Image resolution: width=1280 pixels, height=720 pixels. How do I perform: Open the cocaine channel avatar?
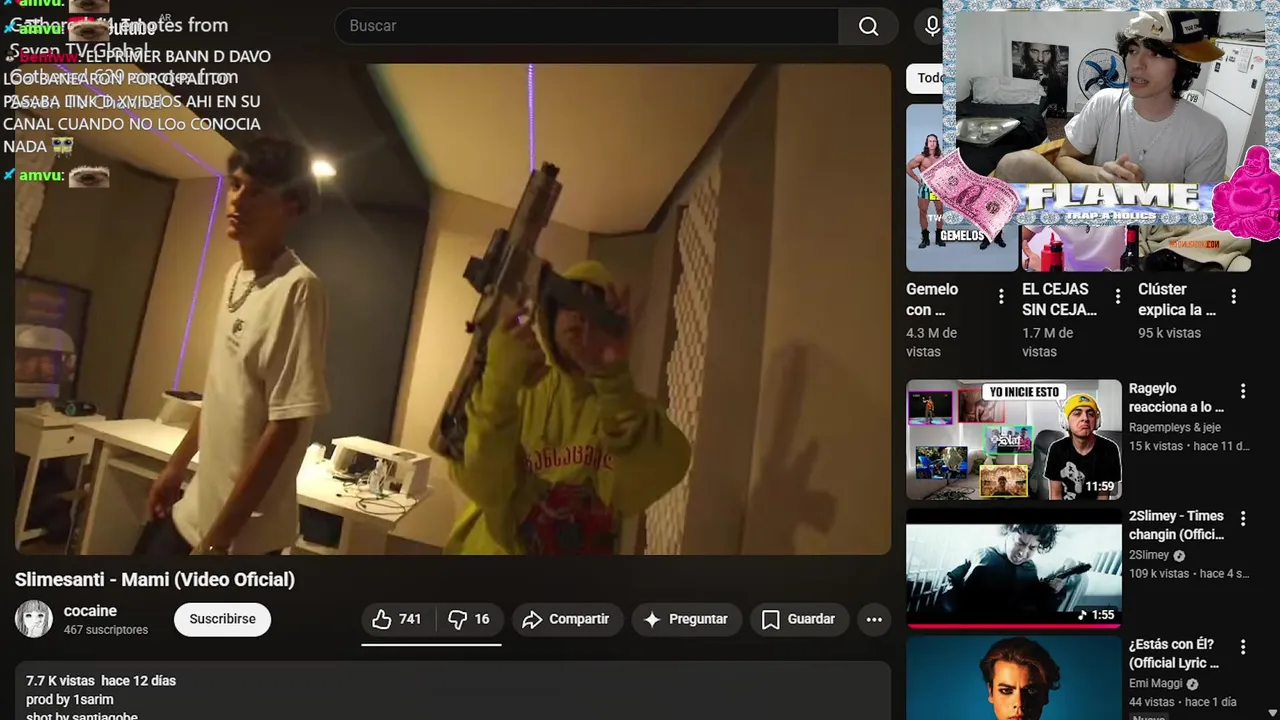tap(34, 619)
